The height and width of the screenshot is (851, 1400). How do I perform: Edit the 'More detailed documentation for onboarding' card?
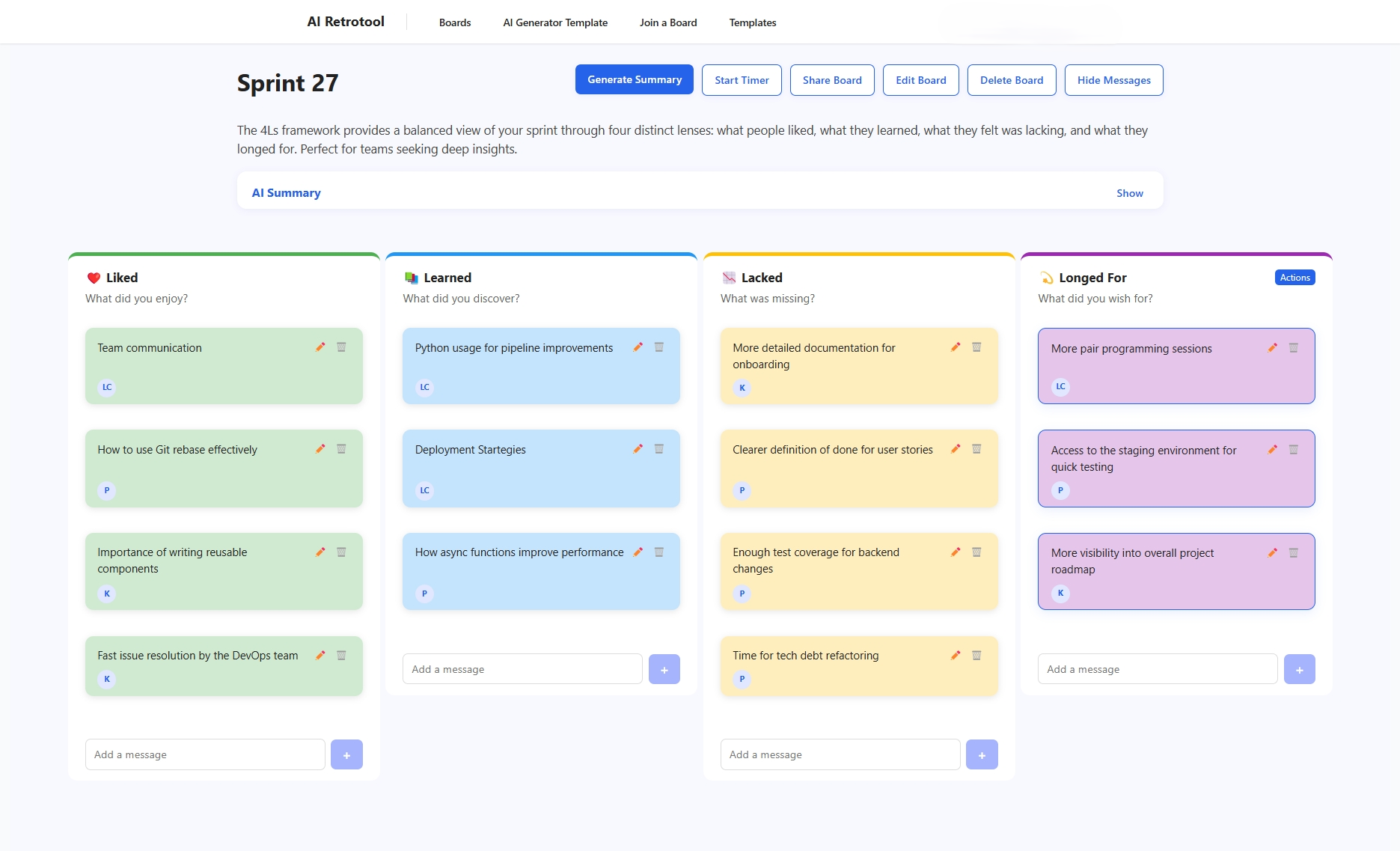pyautogui.click(x=956, y=347)
